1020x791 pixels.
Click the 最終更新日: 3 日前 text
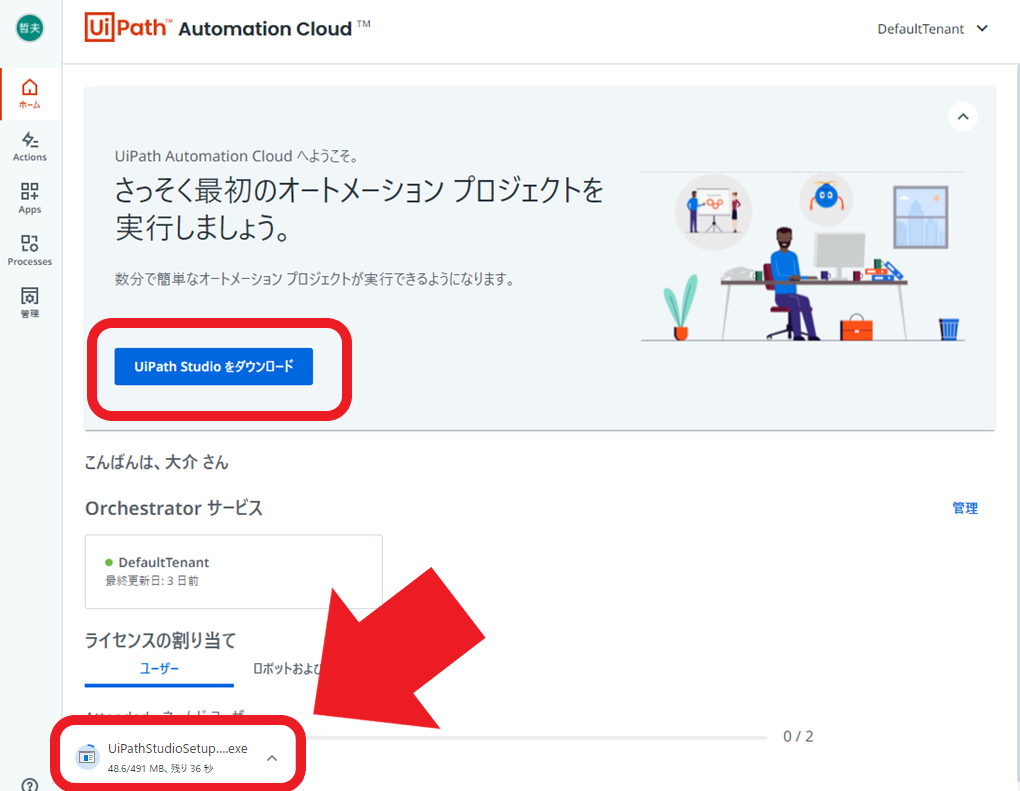(x=152, y=581)
